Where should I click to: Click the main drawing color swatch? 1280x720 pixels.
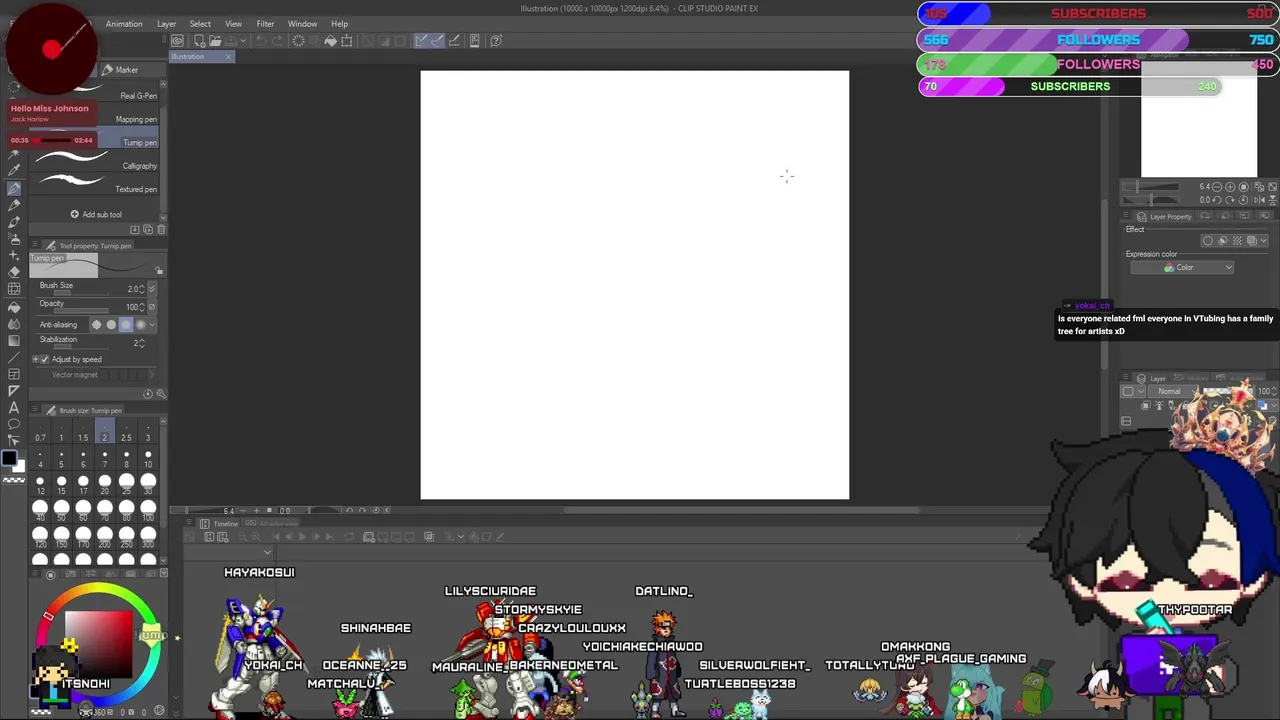point(8,458)
